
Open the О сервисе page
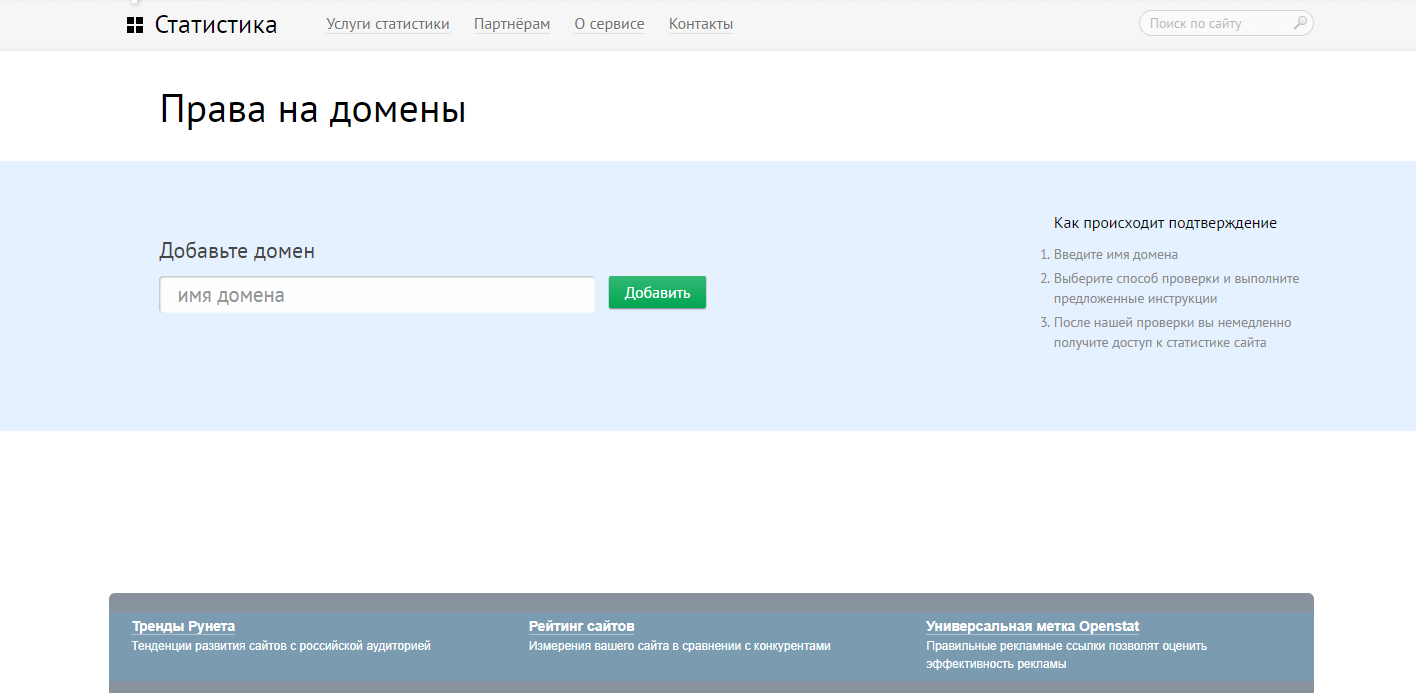609,23
